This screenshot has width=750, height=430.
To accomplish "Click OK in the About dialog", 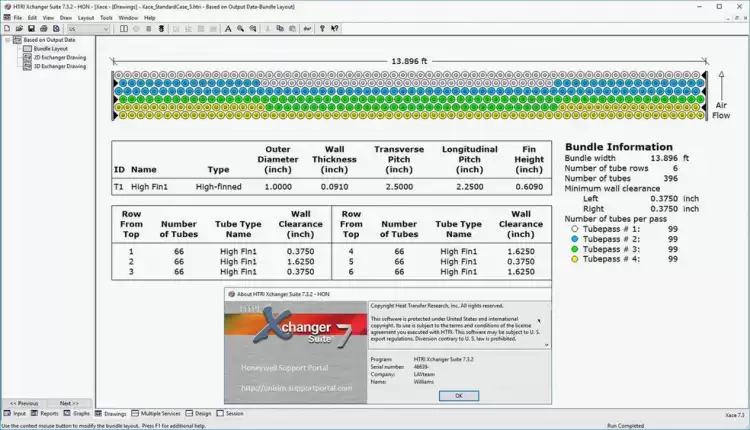I will click(x=459, y=396).
